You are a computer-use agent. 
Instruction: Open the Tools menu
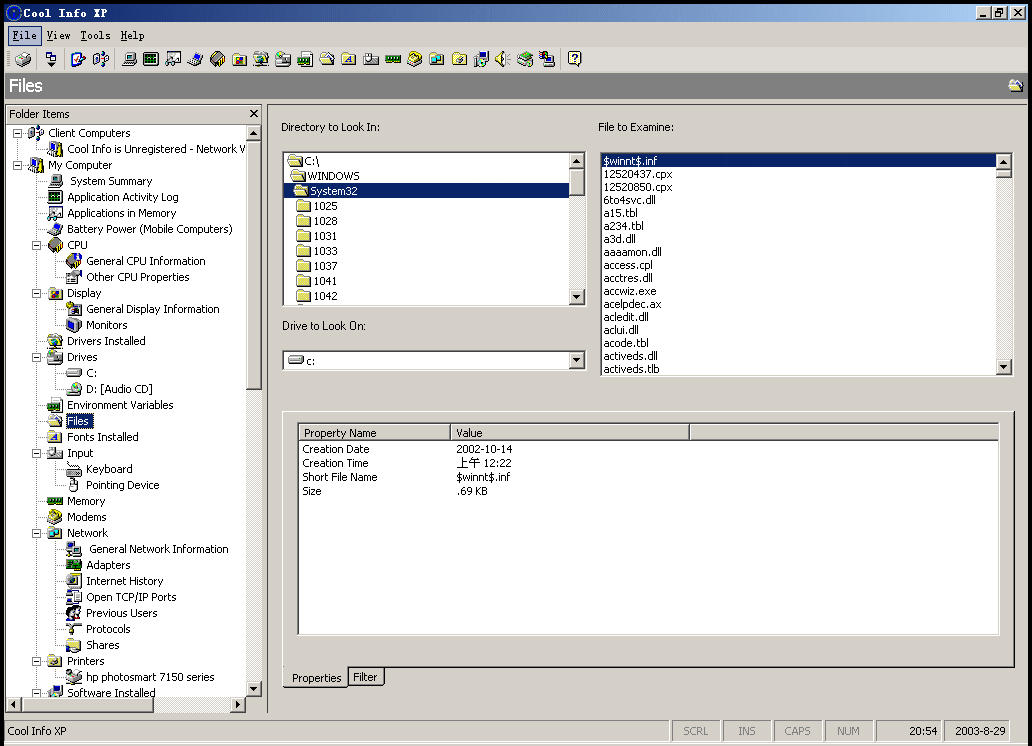[x=95, y=36]
